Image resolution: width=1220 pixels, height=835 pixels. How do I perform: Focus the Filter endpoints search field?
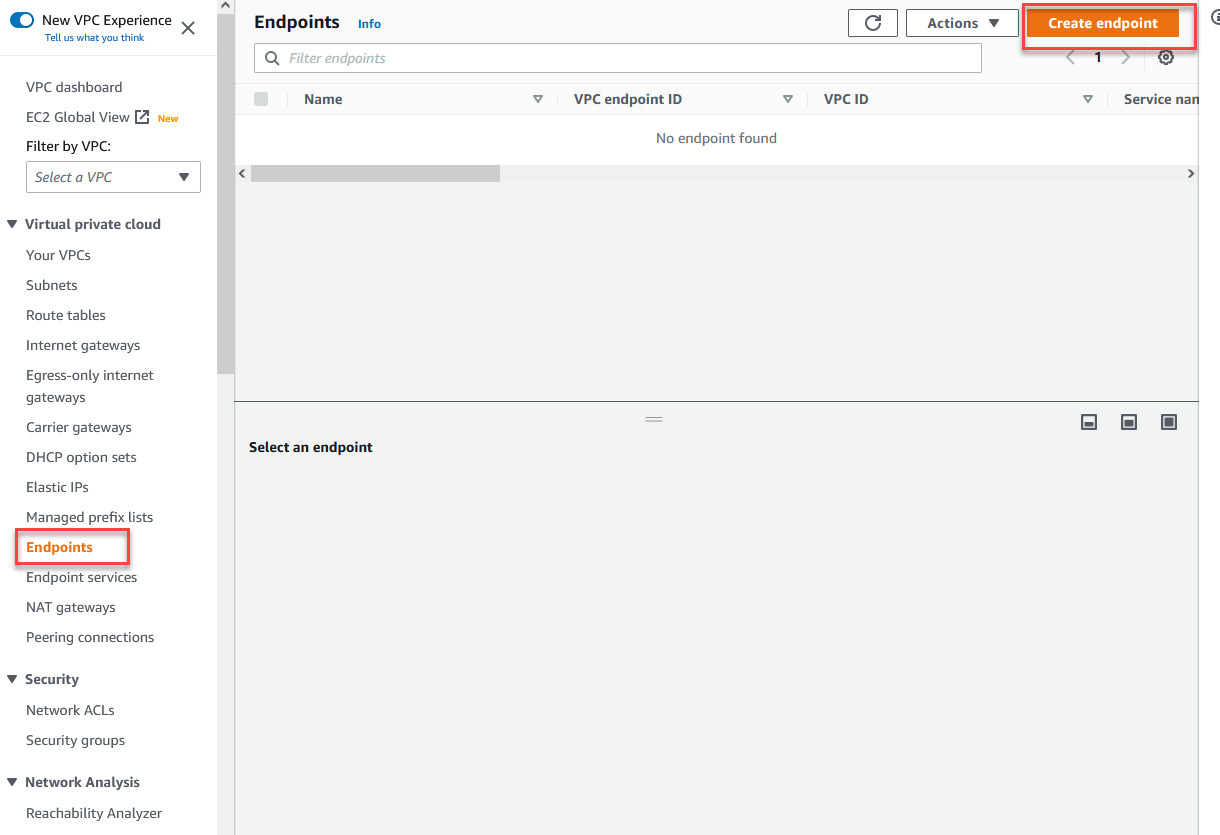[x=618, y=58]
